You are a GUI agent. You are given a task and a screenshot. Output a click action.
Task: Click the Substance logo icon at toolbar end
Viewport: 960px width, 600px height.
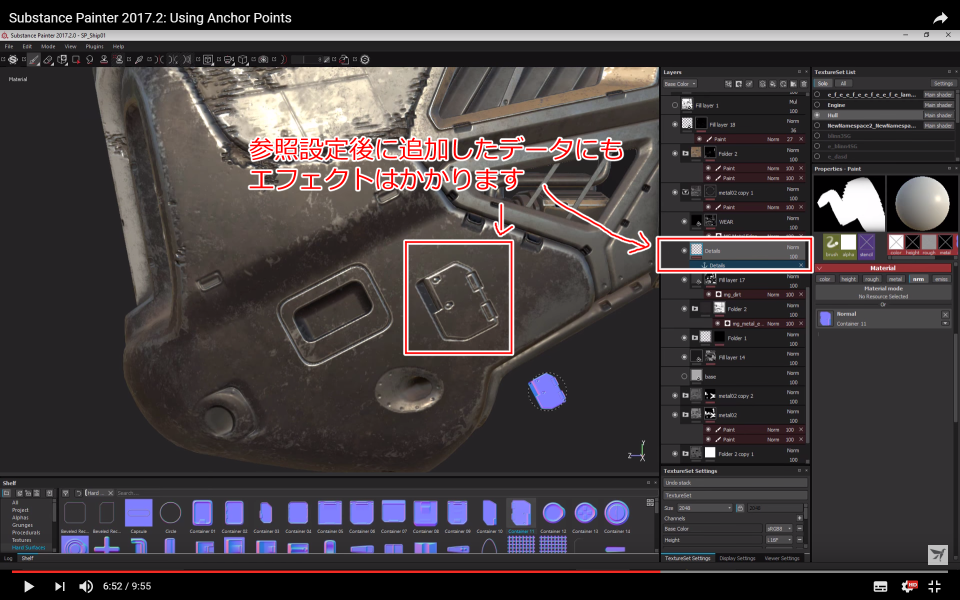click(365, 59)
